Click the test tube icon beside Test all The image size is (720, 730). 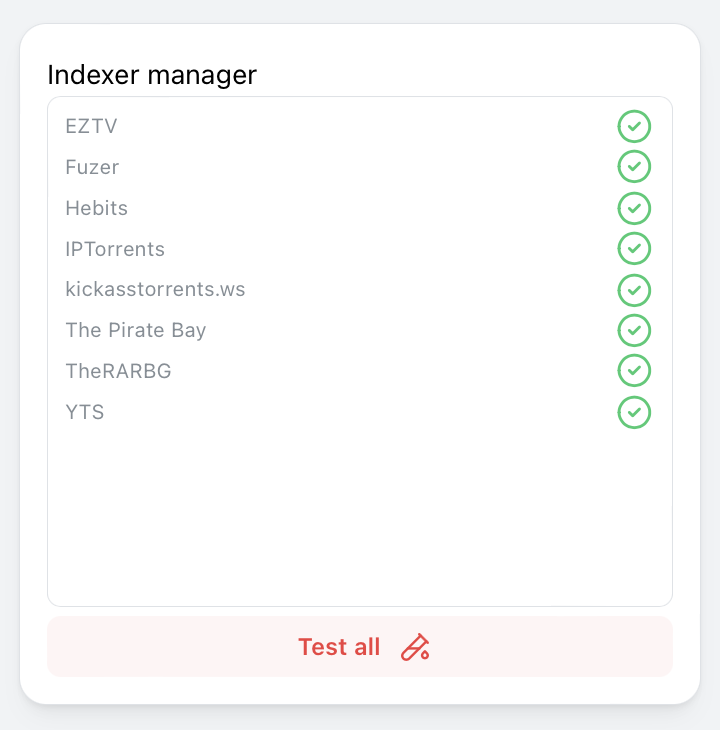click(415, 647)
